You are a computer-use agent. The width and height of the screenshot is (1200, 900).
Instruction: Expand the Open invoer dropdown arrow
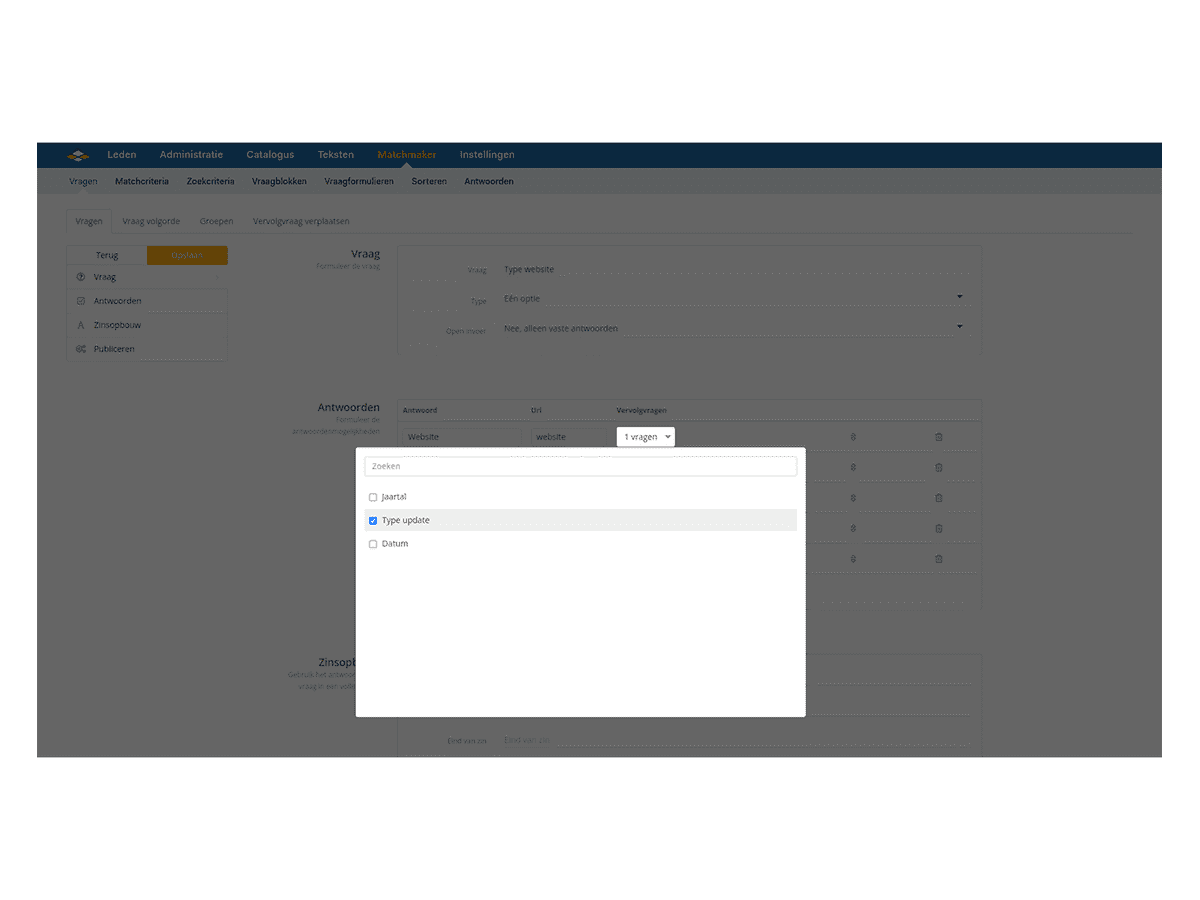(x=959, y=327)
